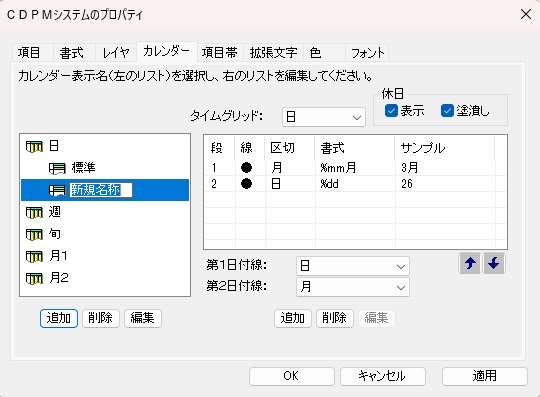
Task: Click the 書式 column header in table
Action: click(x=355, y=148)
